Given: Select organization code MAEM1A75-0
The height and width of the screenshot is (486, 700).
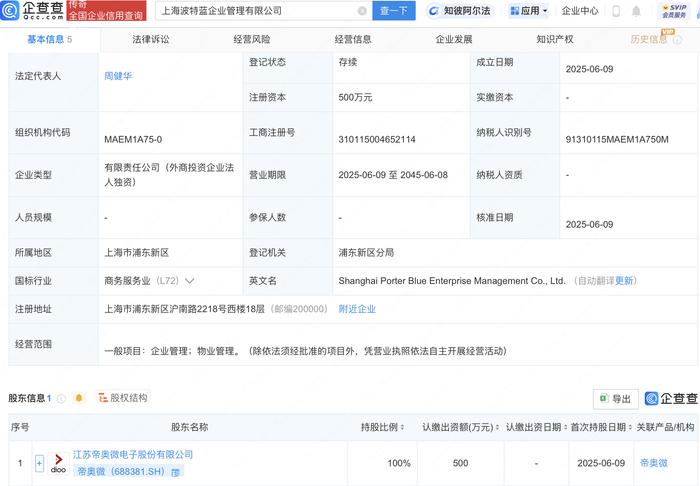Looking at the screenshot, I should click(133, 139).
